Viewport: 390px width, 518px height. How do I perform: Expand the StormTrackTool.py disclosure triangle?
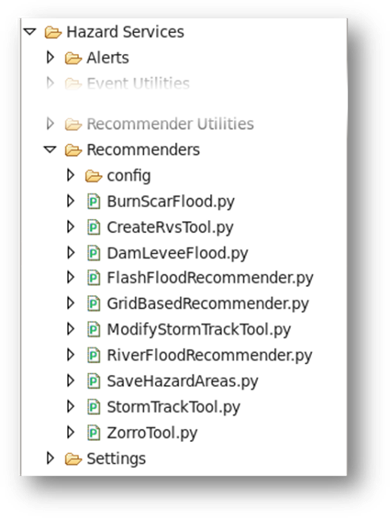pos(70,406)
